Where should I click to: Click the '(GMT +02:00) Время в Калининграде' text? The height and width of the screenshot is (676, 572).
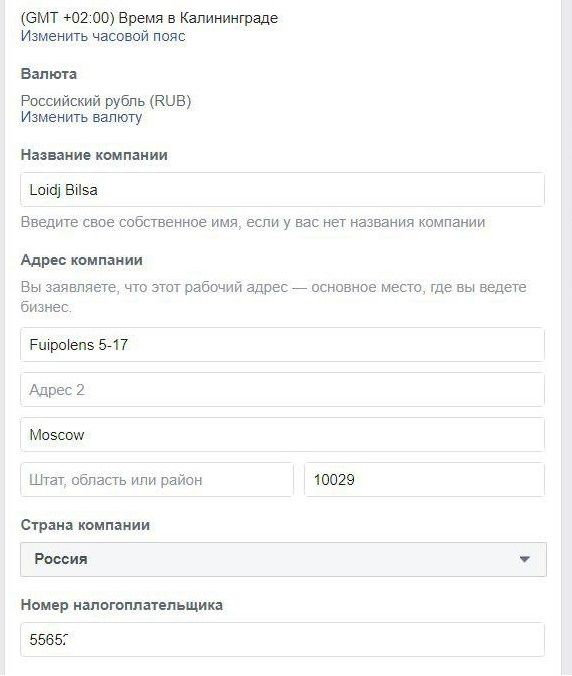click(149, 18)
